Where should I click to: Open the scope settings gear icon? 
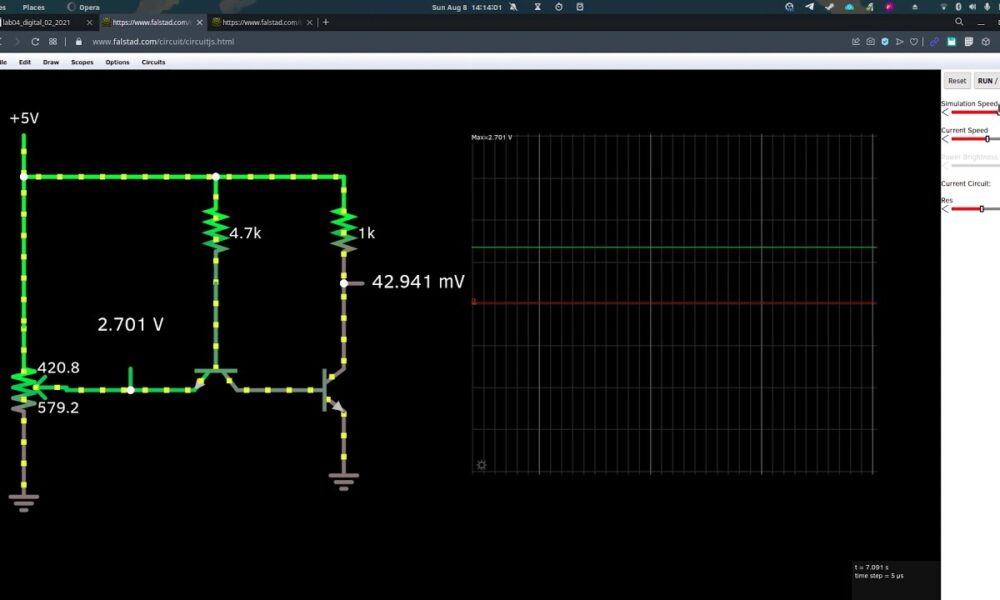pos(481,465)
